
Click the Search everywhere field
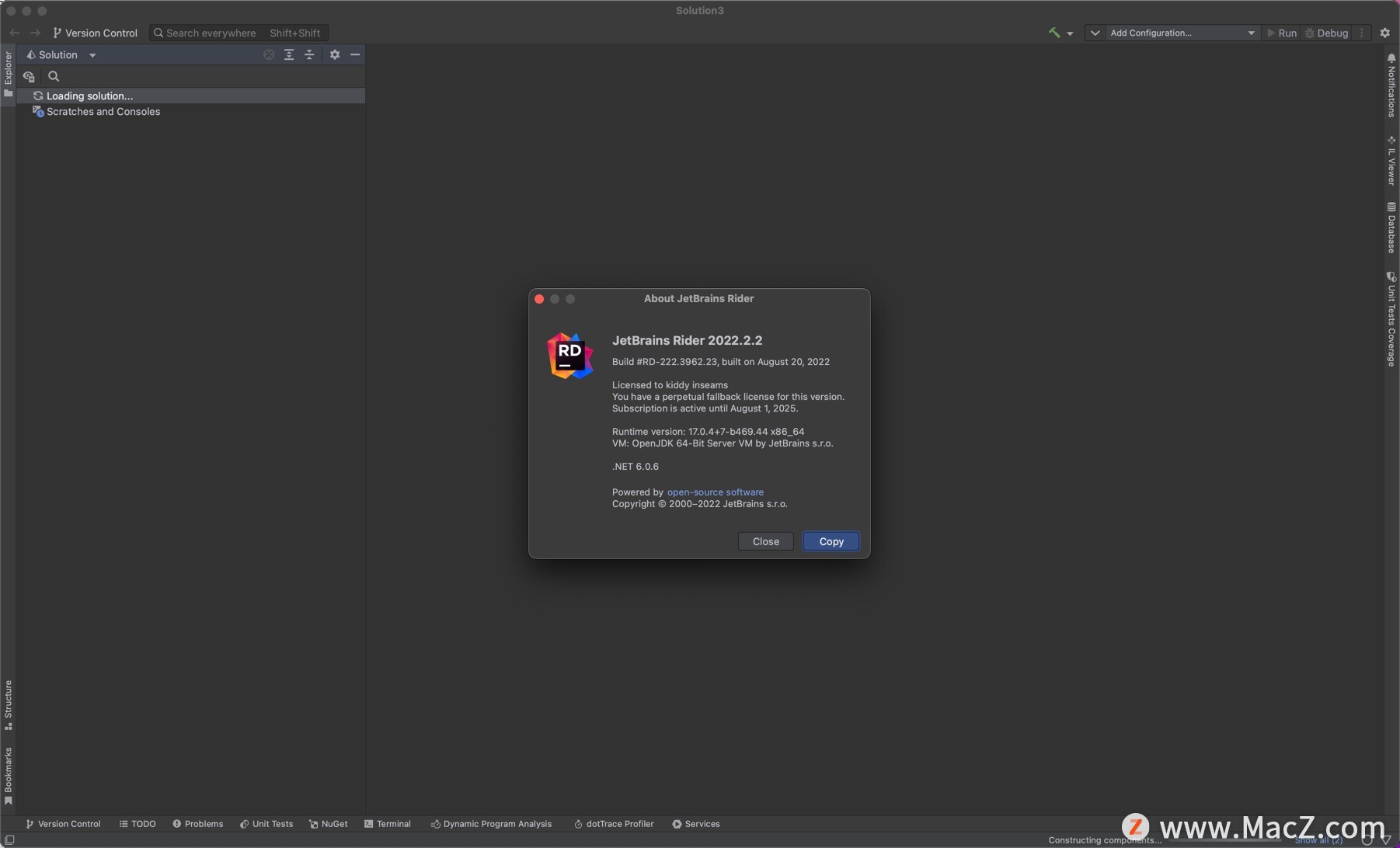(239, 33)
